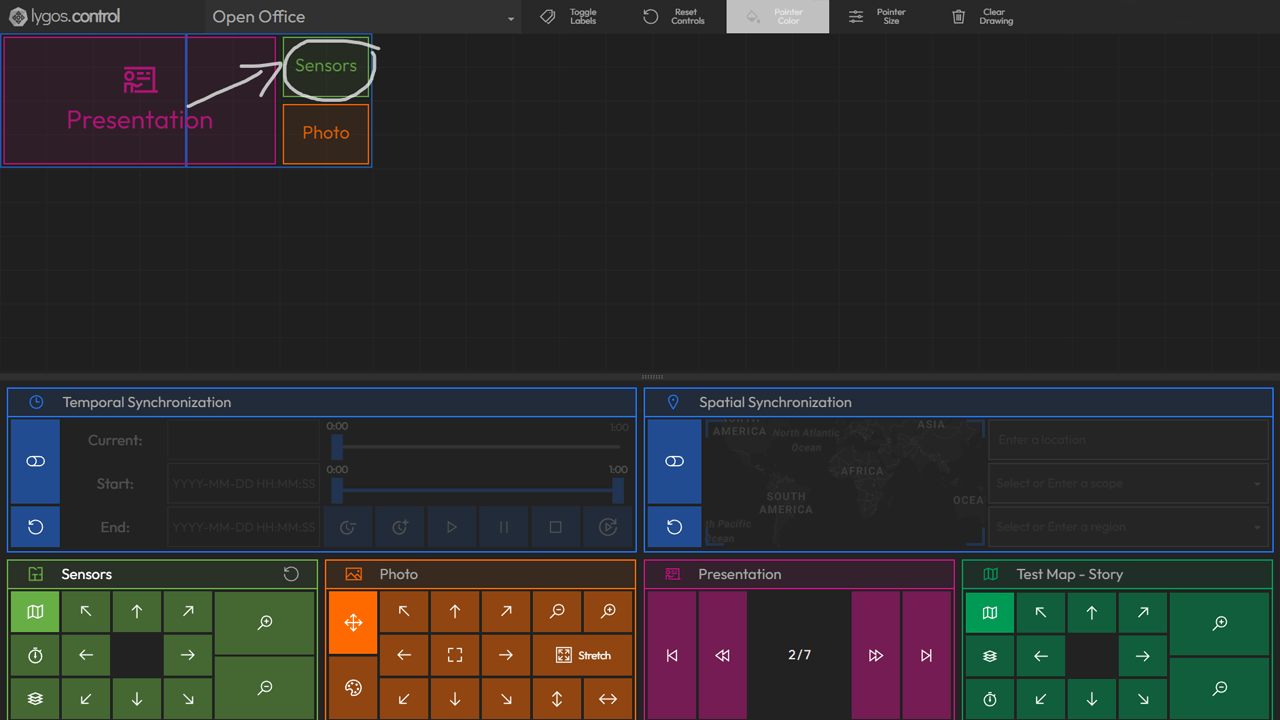This screenshot has height=720, width=1280.
Task: Click the Test Map zoom in icon
Action: point(1220,623)
